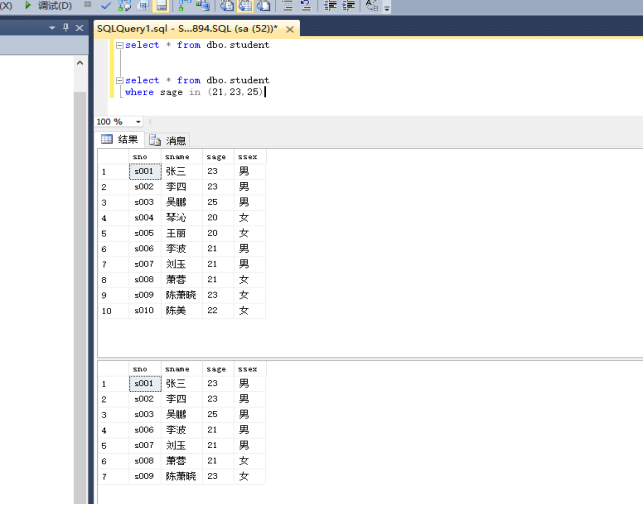The image size is (643, 505).
Task: Open the side panel window position dropdown
Action: point(52,28)
